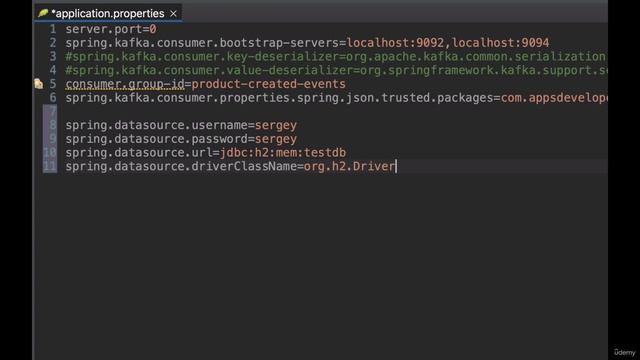Click the underlined consumer.group-id key
Image resolution: width=640 pixels, height=360 pixels.
[125, 84]
